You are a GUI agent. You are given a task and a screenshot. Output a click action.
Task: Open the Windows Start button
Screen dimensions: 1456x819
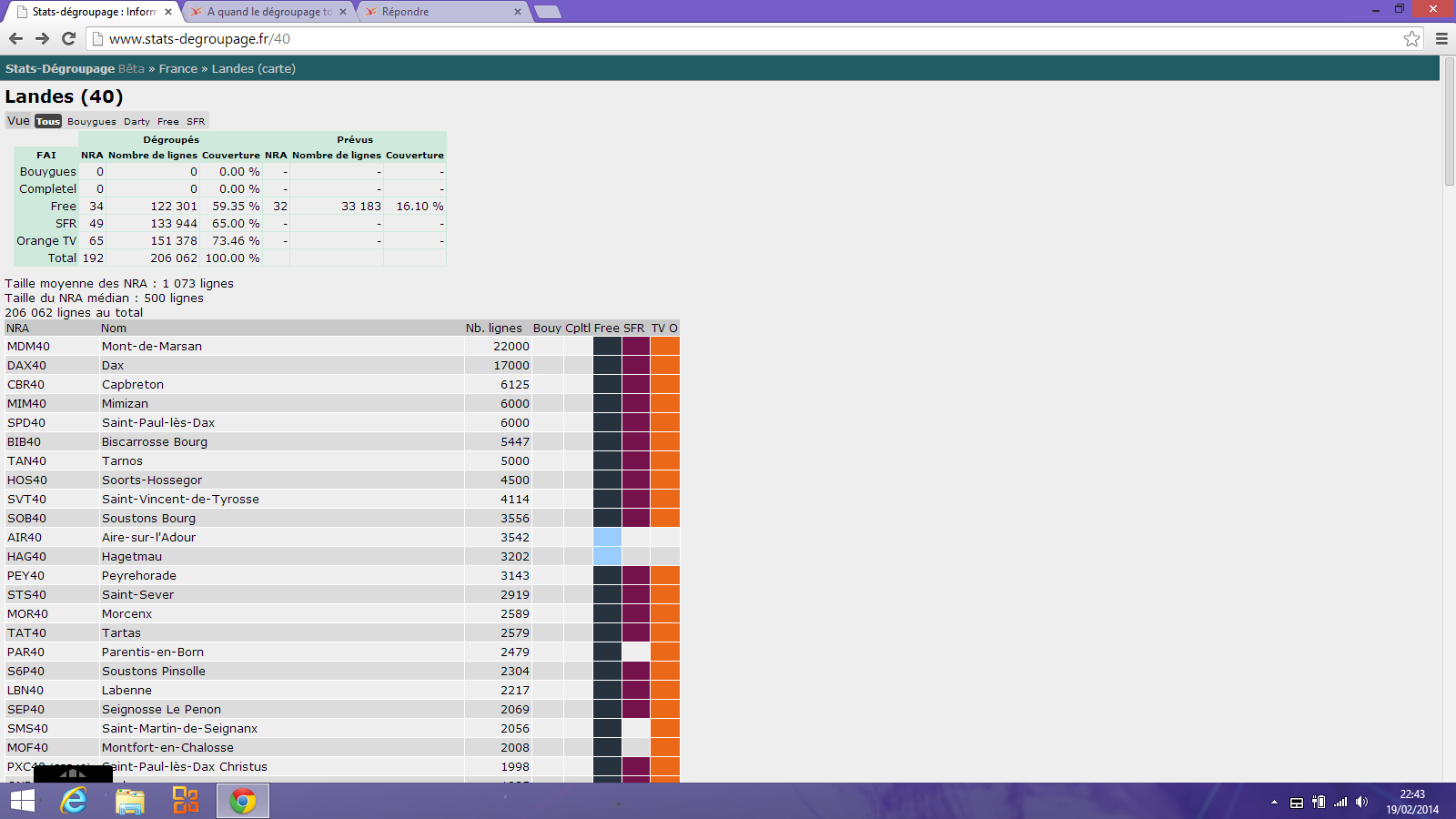pos(23,801)
